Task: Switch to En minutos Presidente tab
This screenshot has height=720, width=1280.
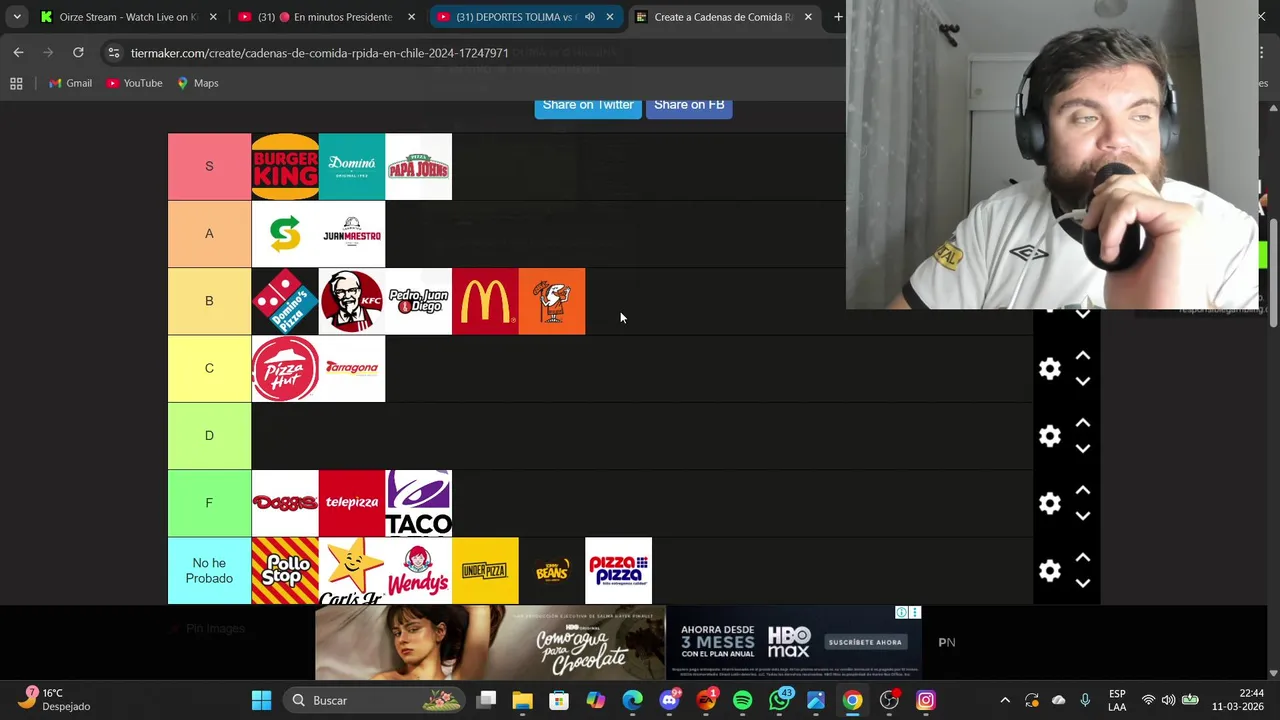Action: [326, 17]
